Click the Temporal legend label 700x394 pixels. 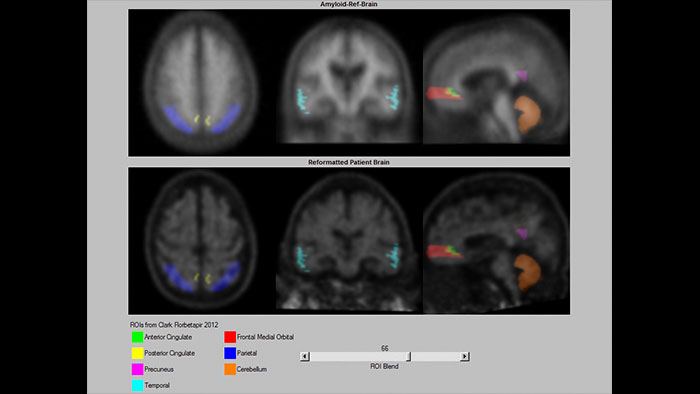click(157, 385)
